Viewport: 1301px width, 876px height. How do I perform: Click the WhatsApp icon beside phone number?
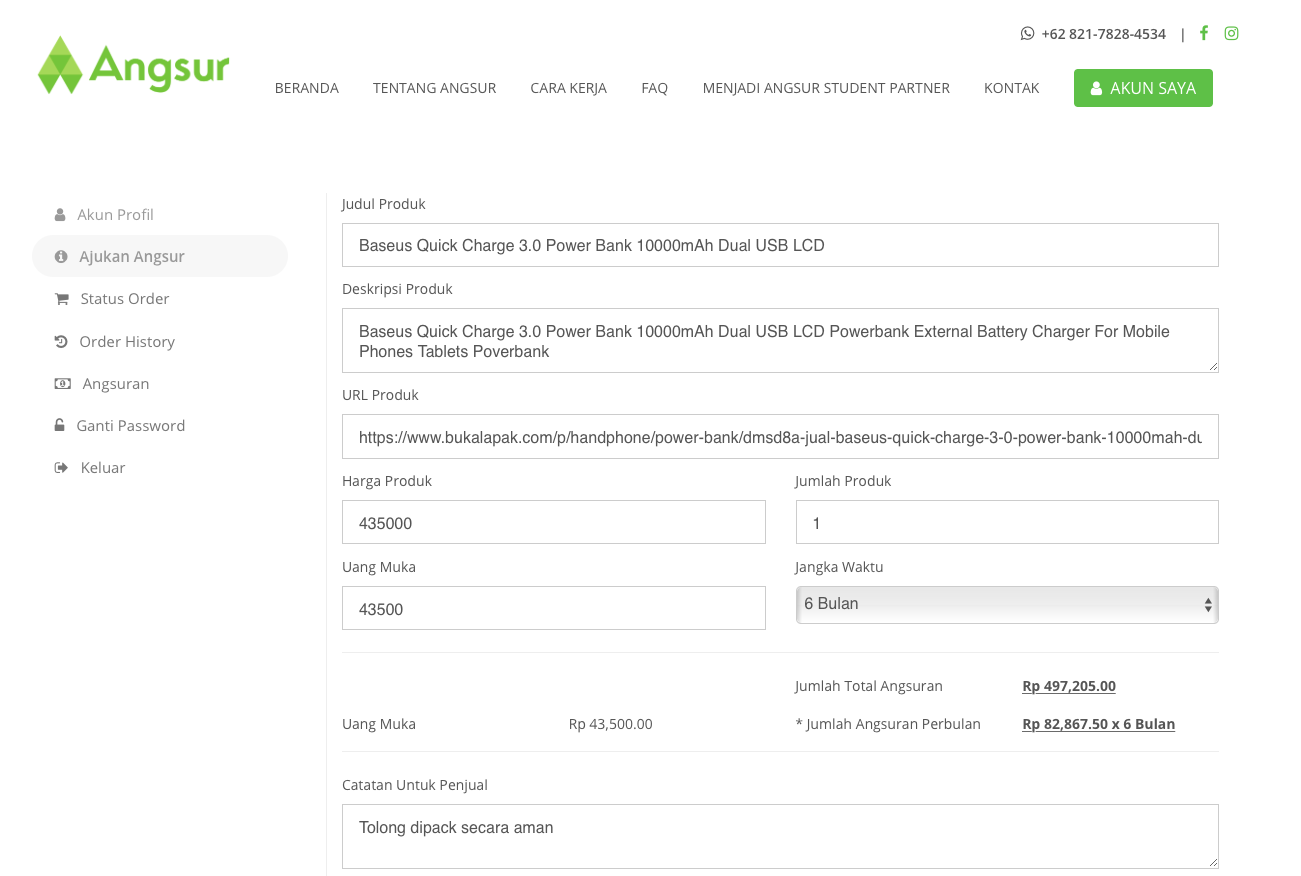click(1027, 34)
